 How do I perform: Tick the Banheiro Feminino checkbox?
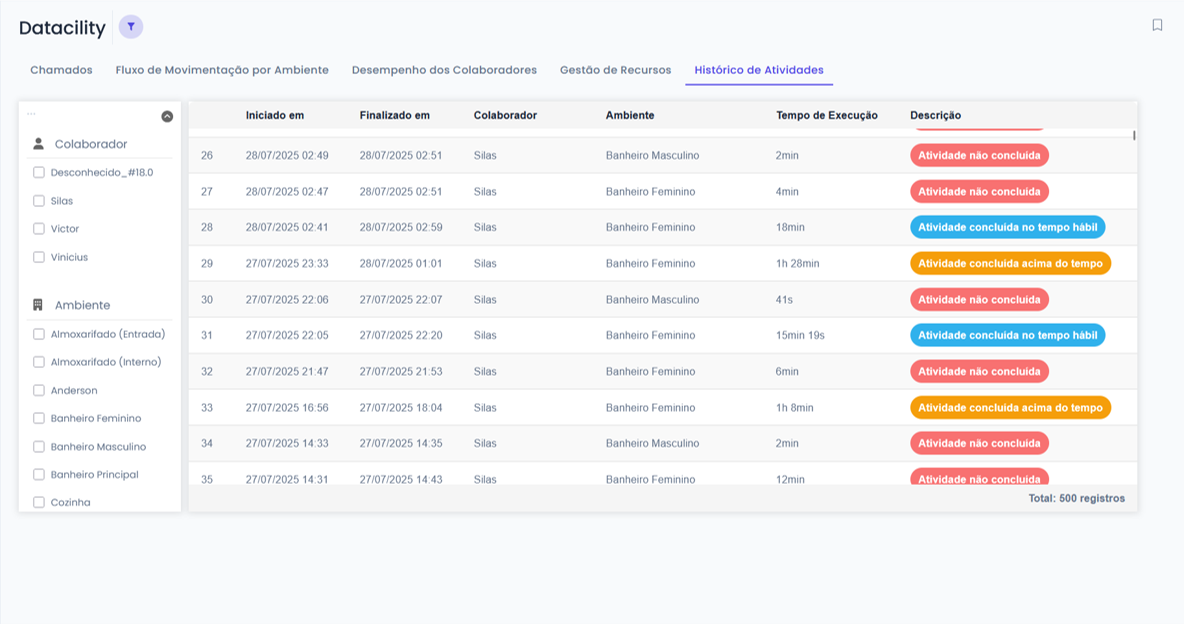click(x=39, y=418)
